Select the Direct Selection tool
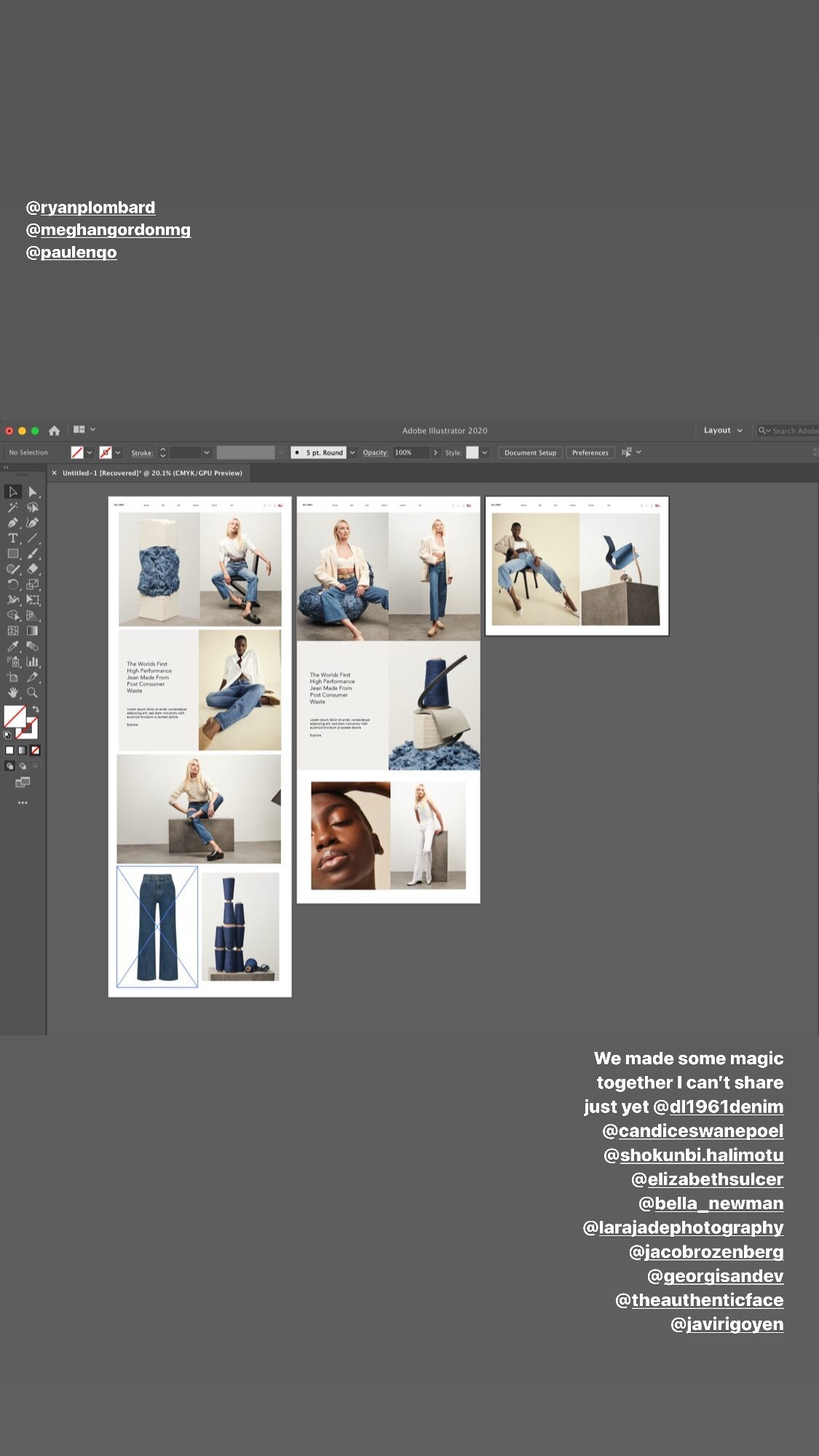This screenshot has height=1456, width=819. coord(32,492)
